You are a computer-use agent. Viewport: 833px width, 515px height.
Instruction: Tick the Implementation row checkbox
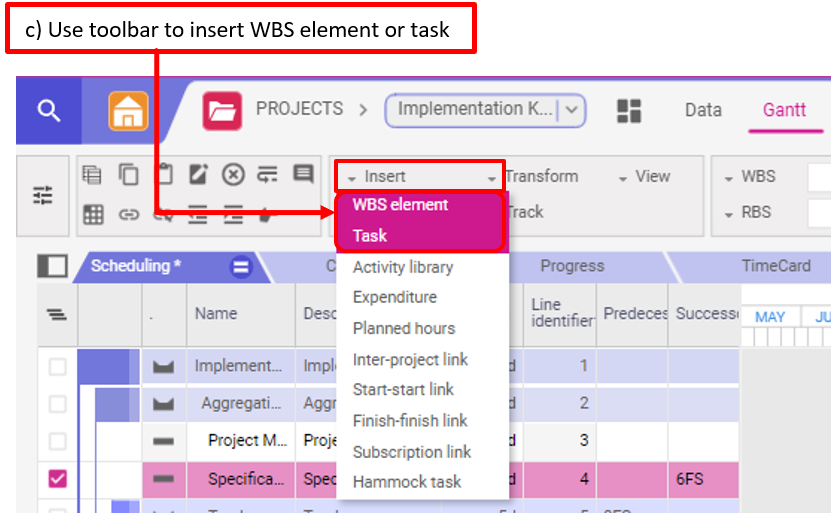[x=57, y=367]
